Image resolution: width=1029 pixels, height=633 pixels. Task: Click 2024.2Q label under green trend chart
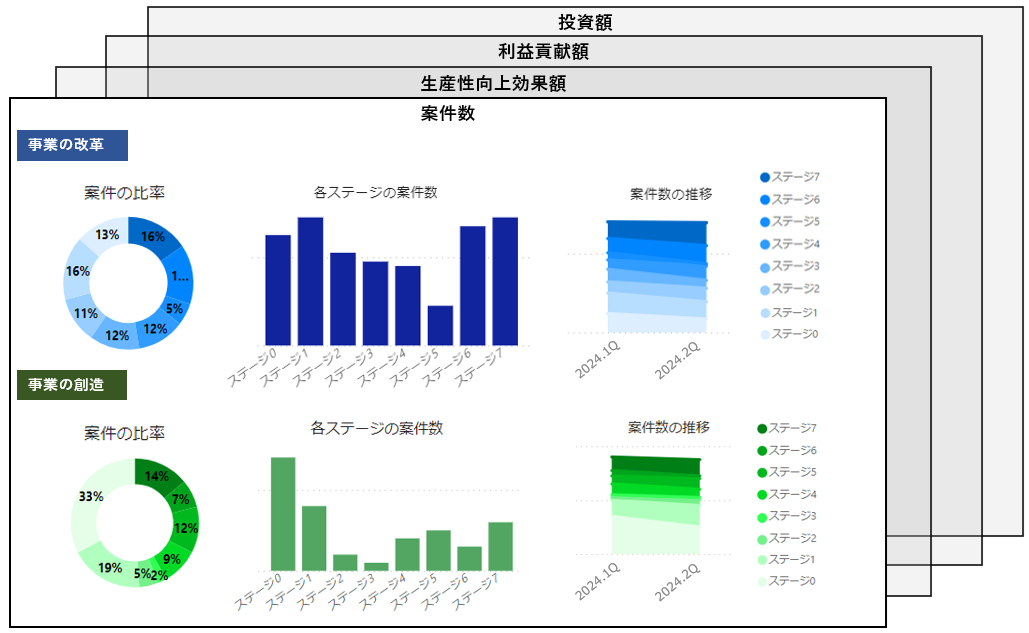point(677,582)
